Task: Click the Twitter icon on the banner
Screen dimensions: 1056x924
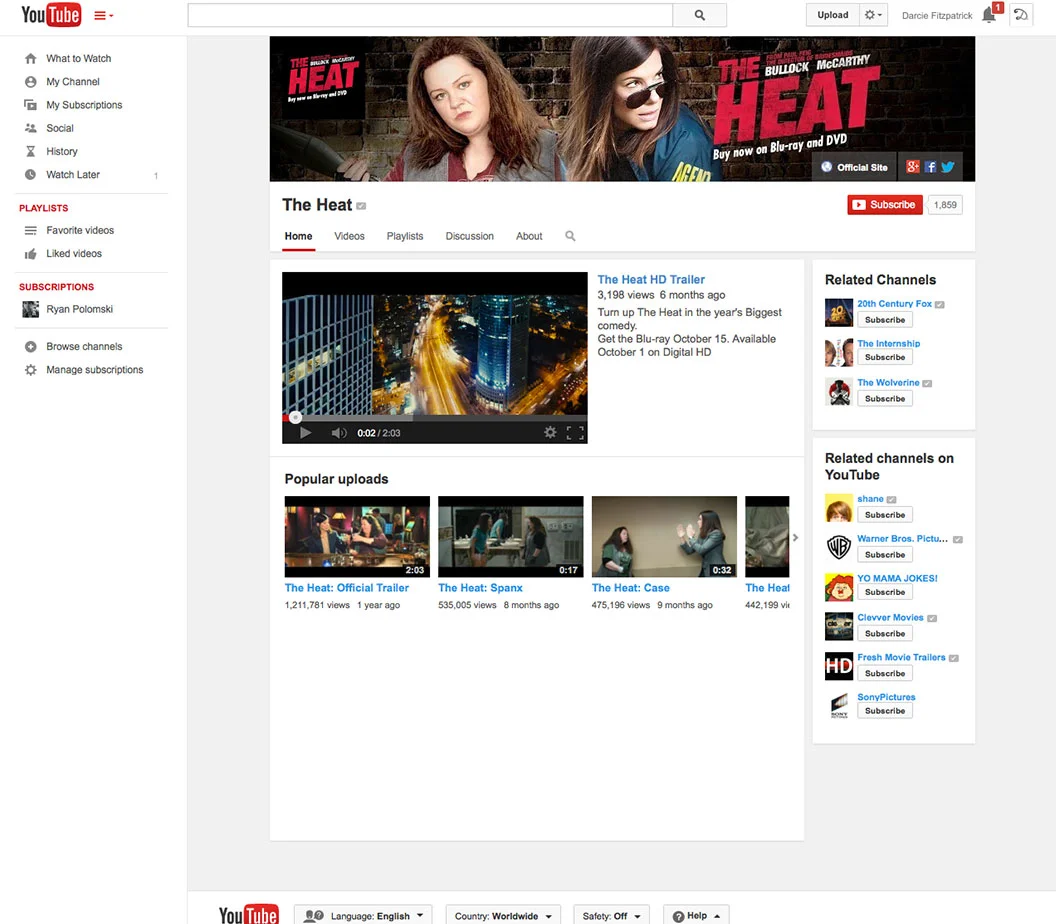Action: (x=948, y=167)
